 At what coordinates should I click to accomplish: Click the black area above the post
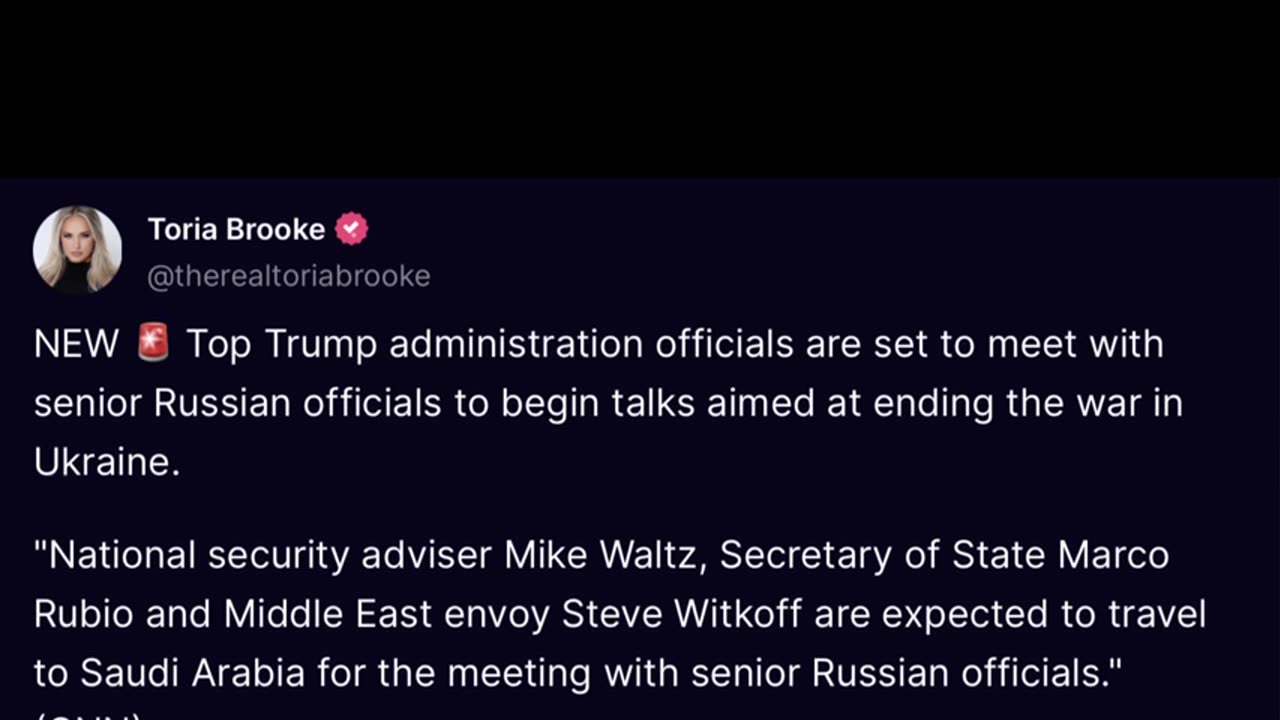tap(640, 88)
